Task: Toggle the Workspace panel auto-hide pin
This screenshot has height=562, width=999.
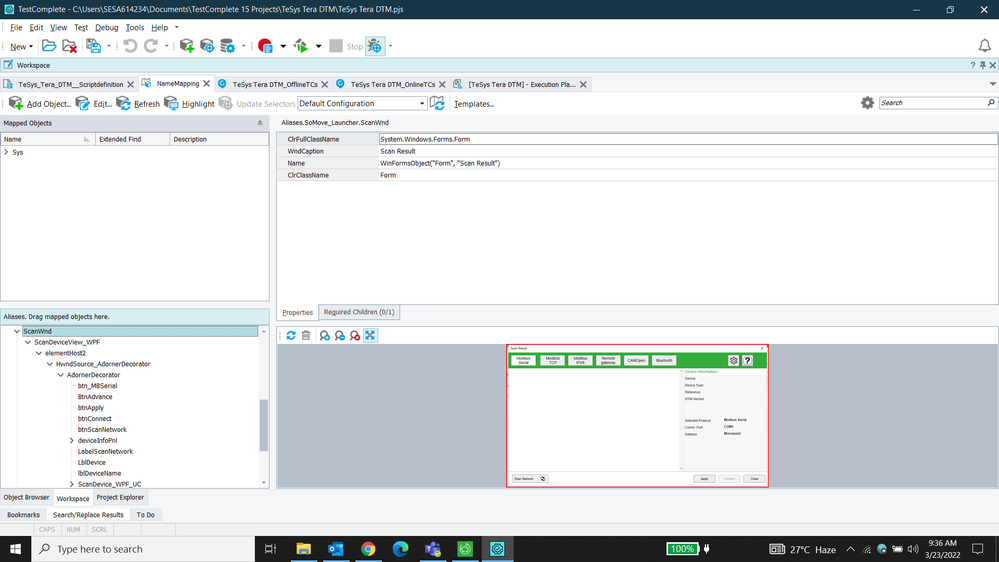Action: pyautogui.click(x=982, y=65)
